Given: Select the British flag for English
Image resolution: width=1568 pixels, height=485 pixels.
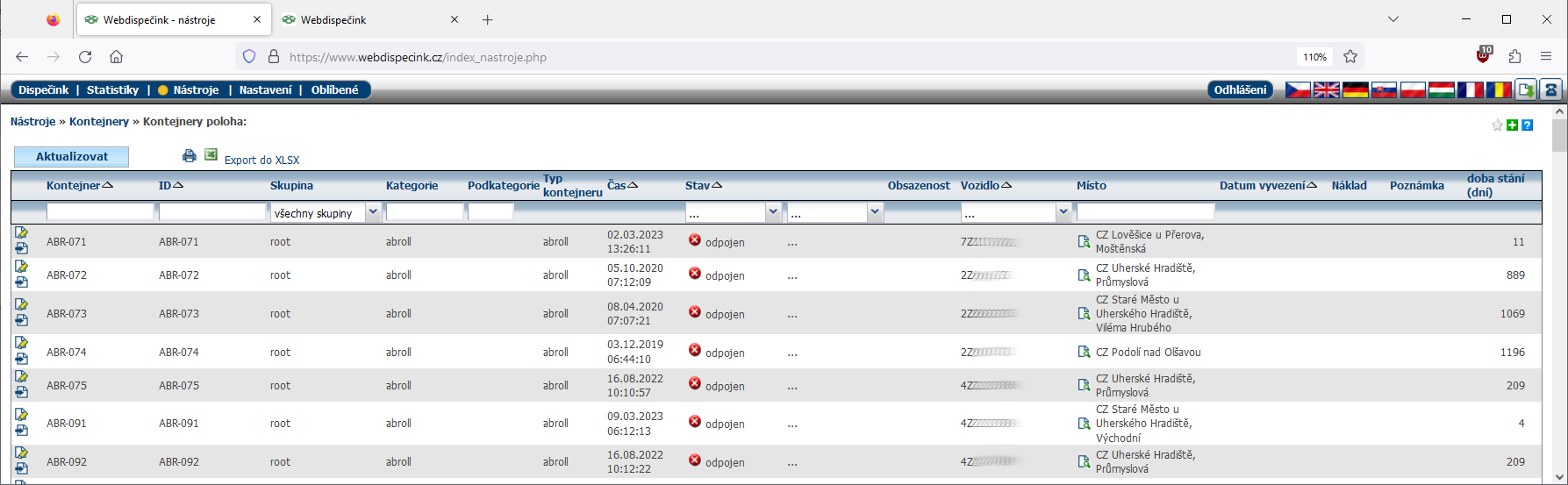Looking at the screenshot, I should tap(1326, 89).
